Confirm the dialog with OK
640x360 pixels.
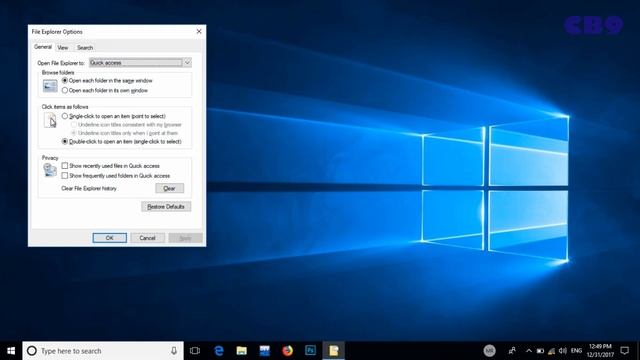pyautogui.click(x=109, y=238)
